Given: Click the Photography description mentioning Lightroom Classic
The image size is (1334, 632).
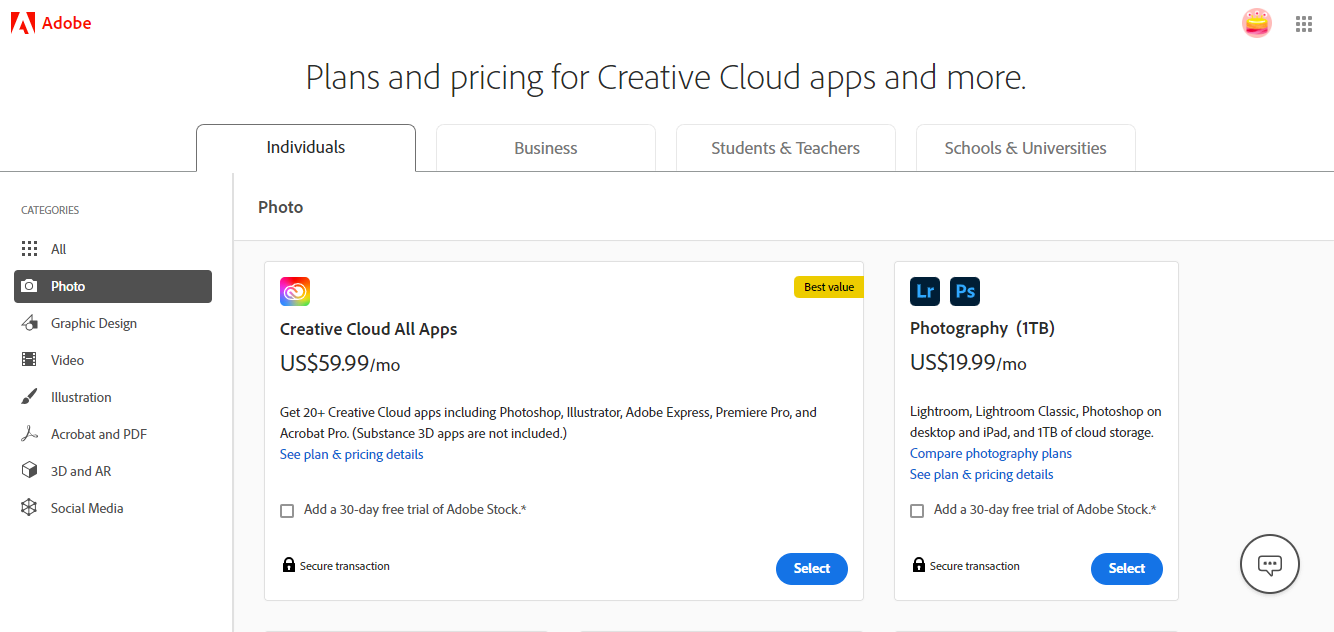Looking at the screenshot, I should coord(1036,422).
